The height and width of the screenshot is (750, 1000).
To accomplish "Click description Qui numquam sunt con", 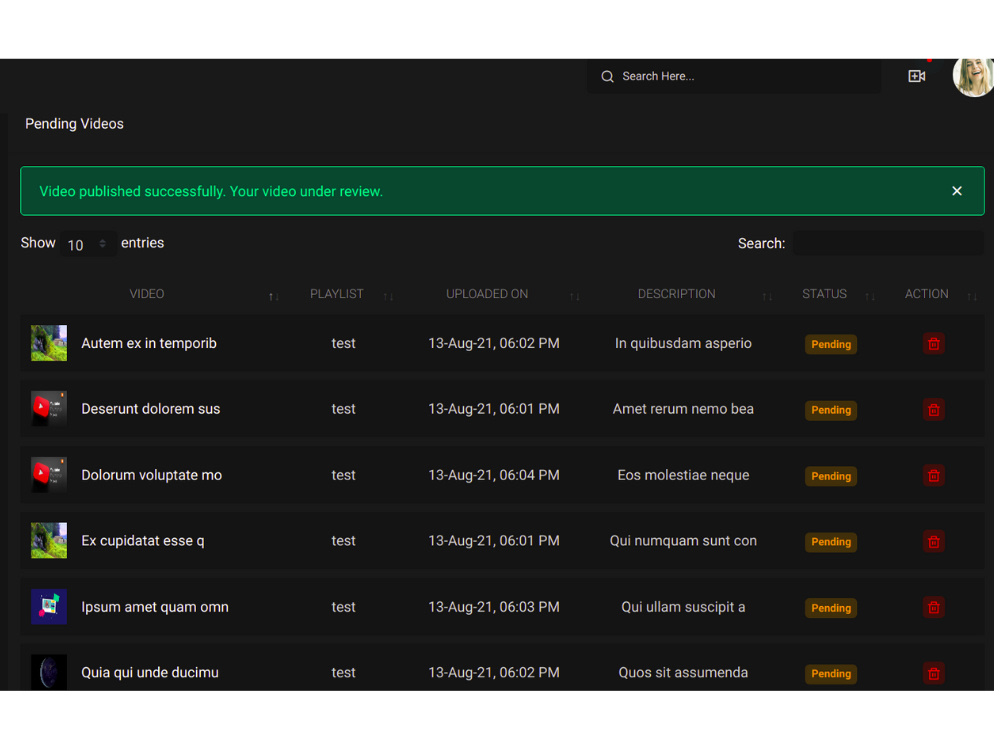I will click(683, 541).
